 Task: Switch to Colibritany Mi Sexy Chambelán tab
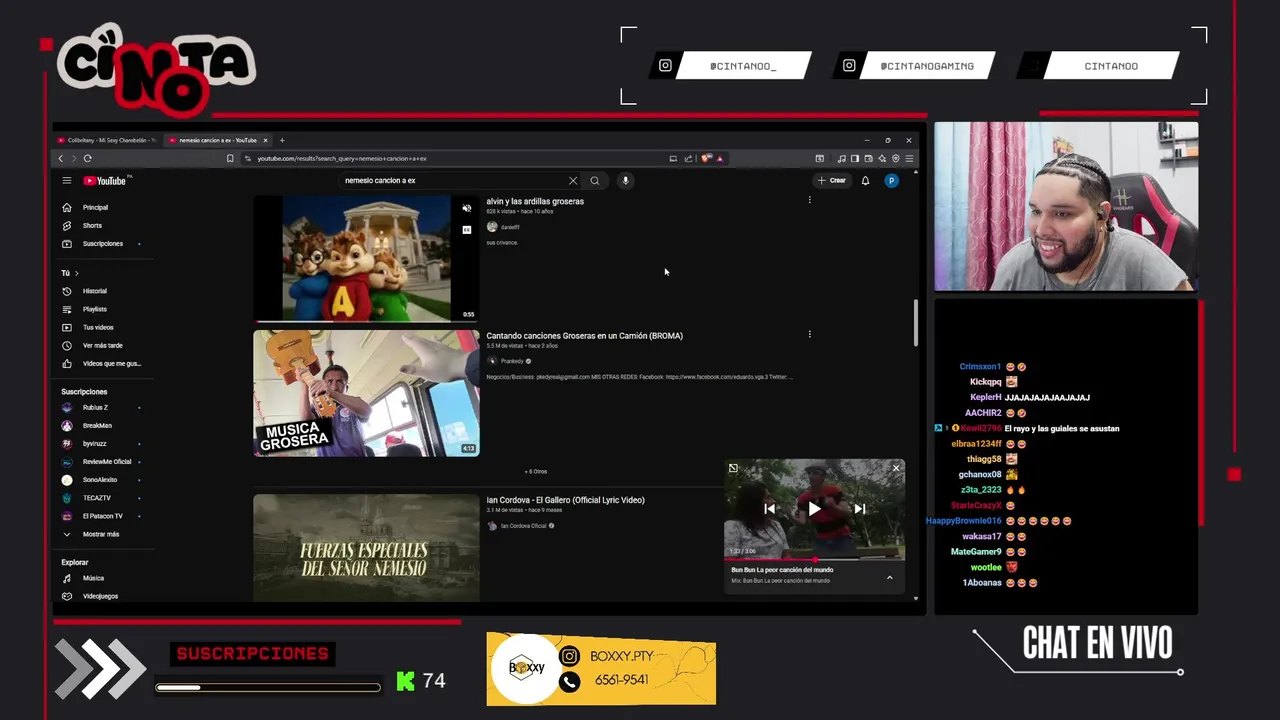106,140
